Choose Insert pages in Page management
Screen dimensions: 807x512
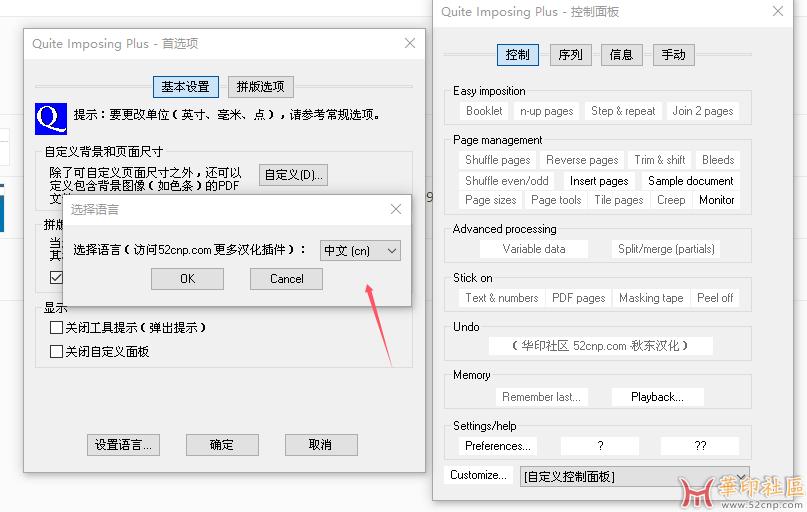599,181
